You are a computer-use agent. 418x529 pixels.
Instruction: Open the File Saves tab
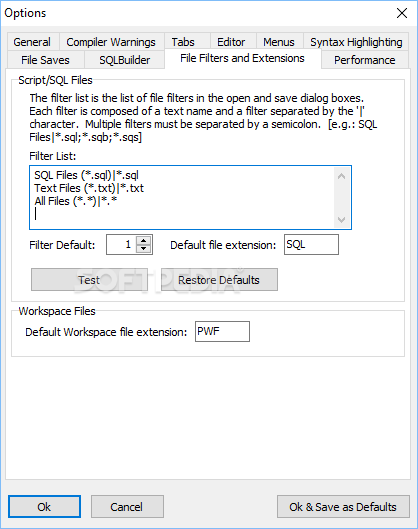pos(45,60)
